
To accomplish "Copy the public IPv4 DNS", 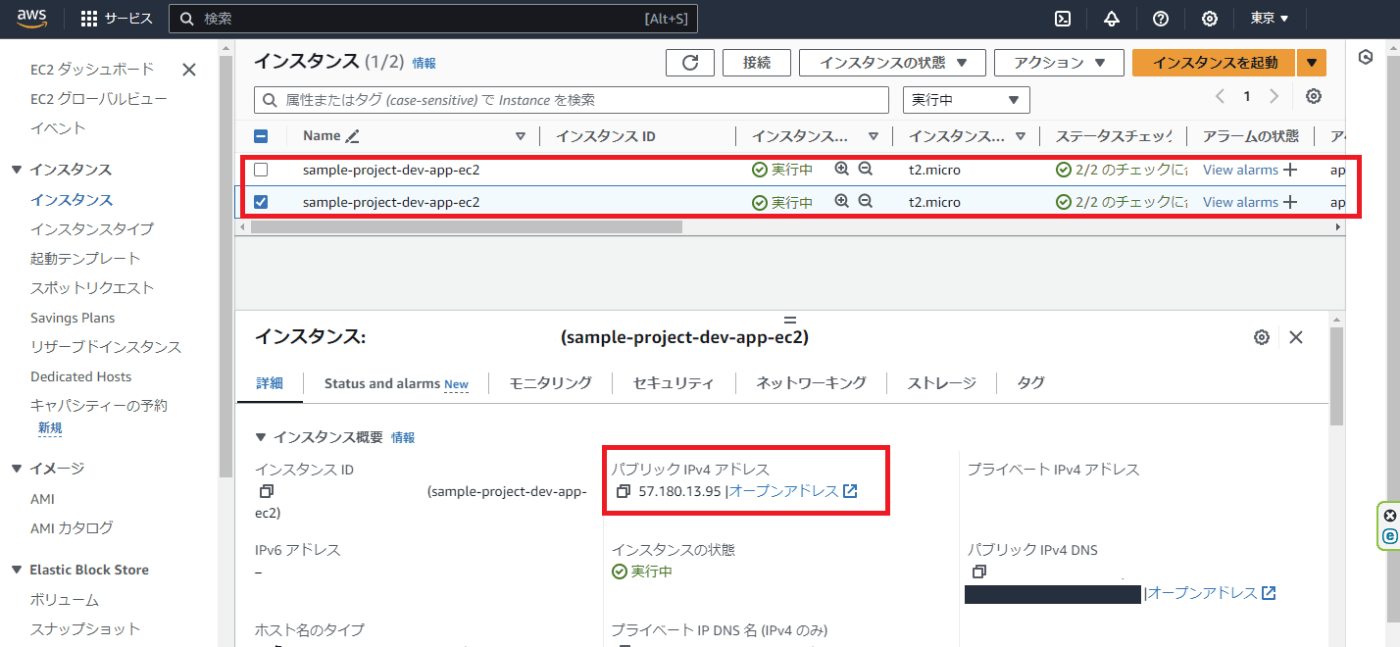I will pyautogui.click(x=979, y=572).
